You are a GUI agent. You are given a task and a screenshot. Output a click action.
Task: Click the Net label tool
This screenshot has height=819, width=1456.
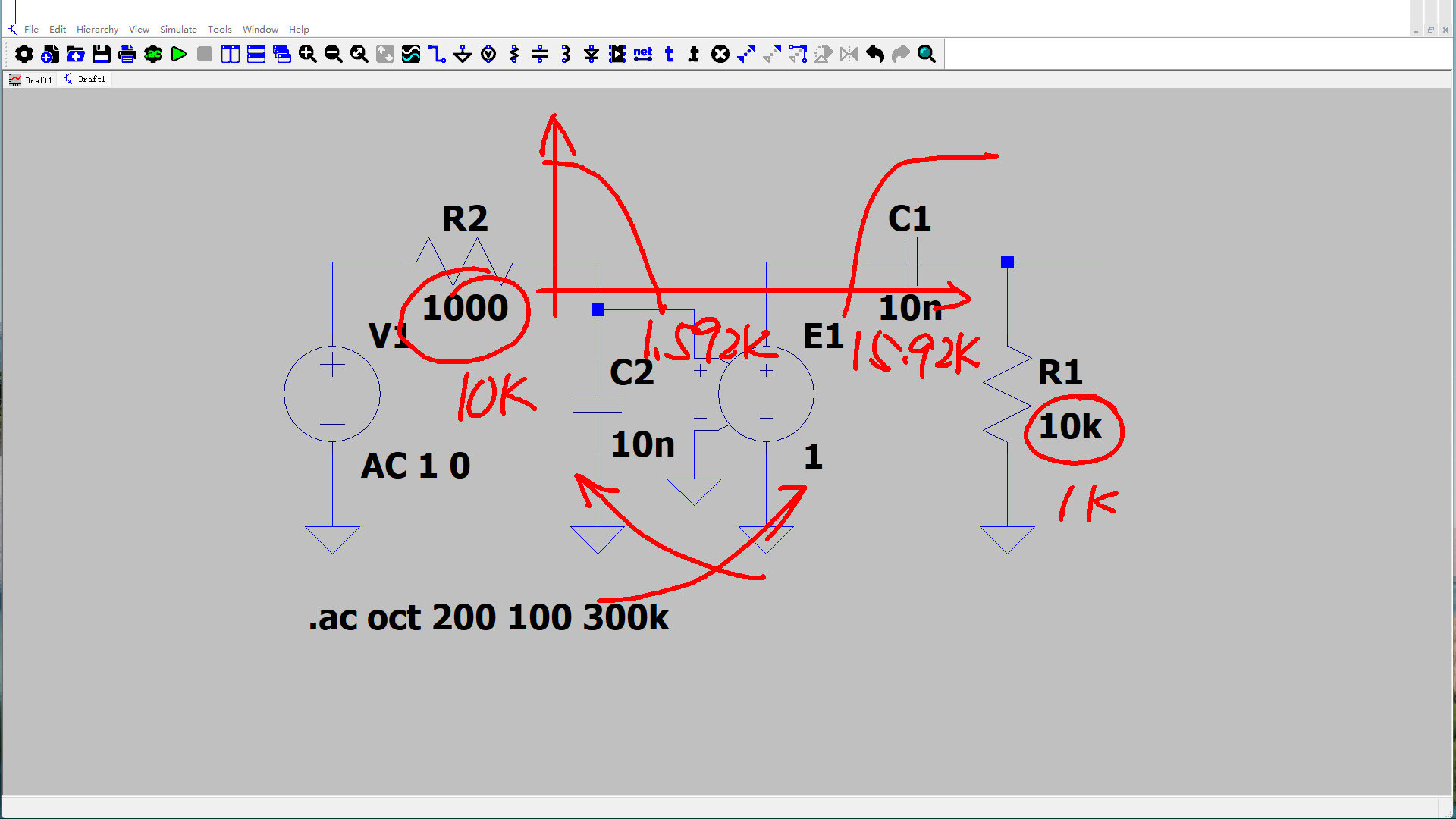coord(643,54)
